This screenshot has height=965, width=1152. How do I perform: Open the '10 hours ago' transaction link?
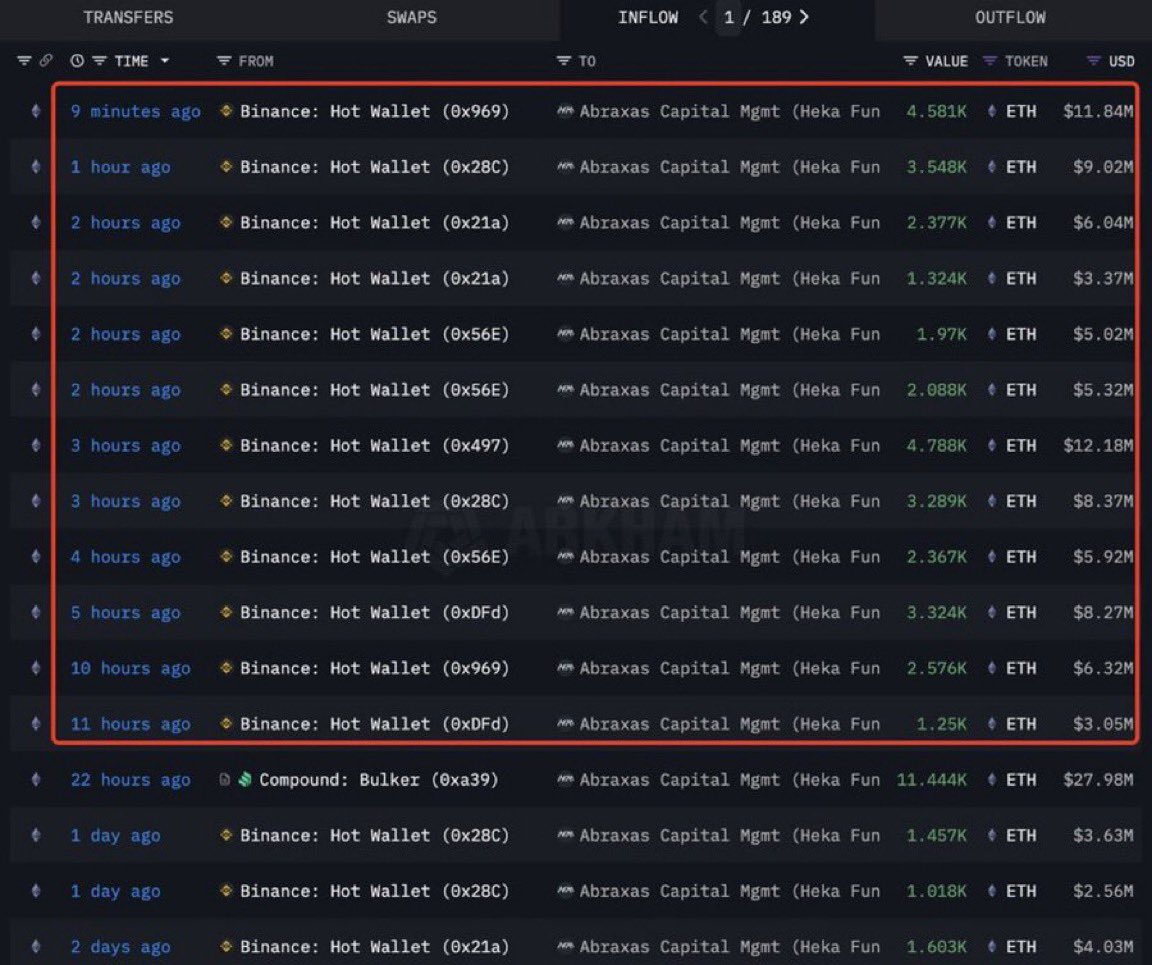pos(130,669)
